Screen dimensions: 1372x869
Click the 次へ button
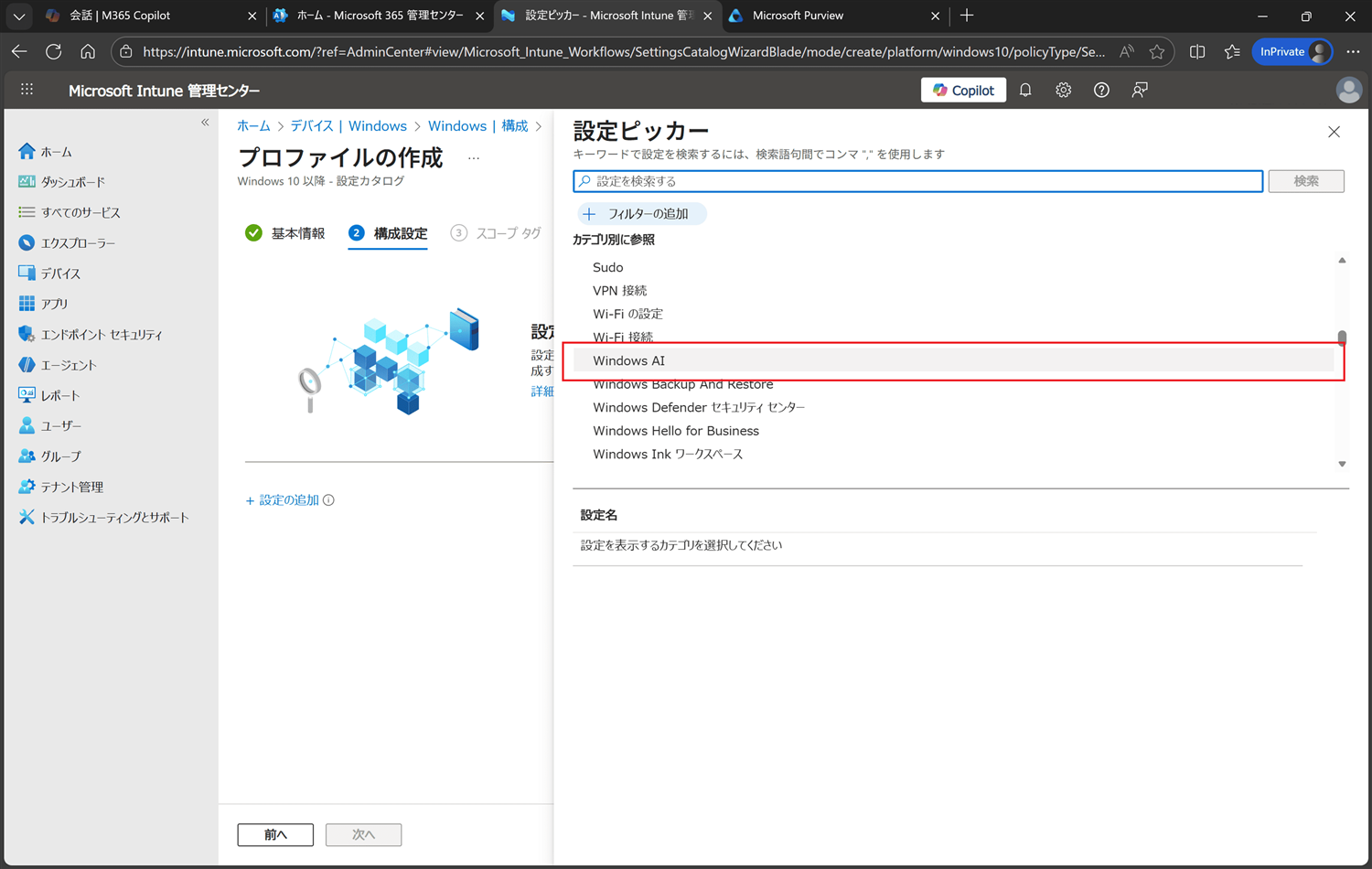click(x=363, y=834)
